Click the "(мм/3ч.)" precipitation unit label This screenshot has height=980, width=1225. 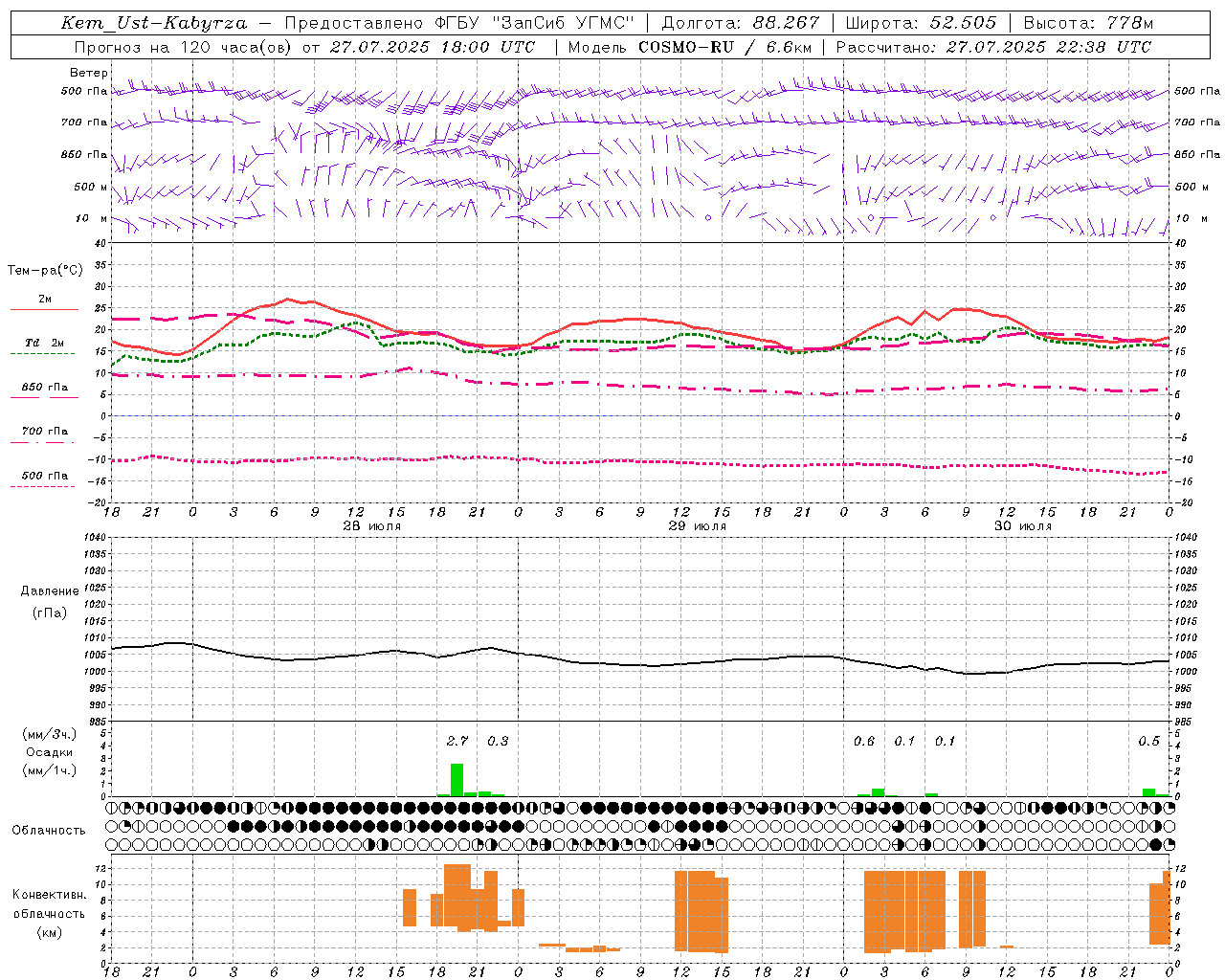(50, 734)
